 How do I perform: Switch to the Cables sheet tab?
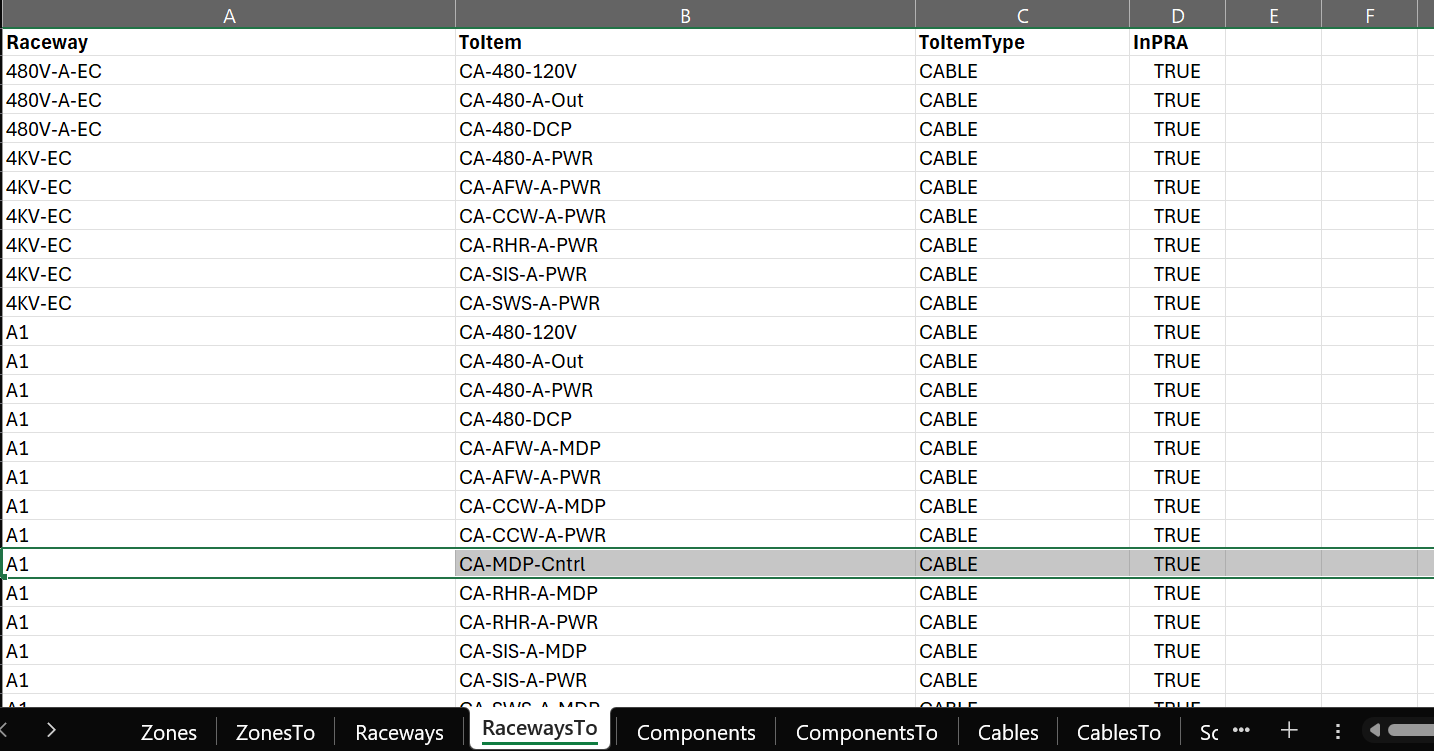(x=1008, y=733)
